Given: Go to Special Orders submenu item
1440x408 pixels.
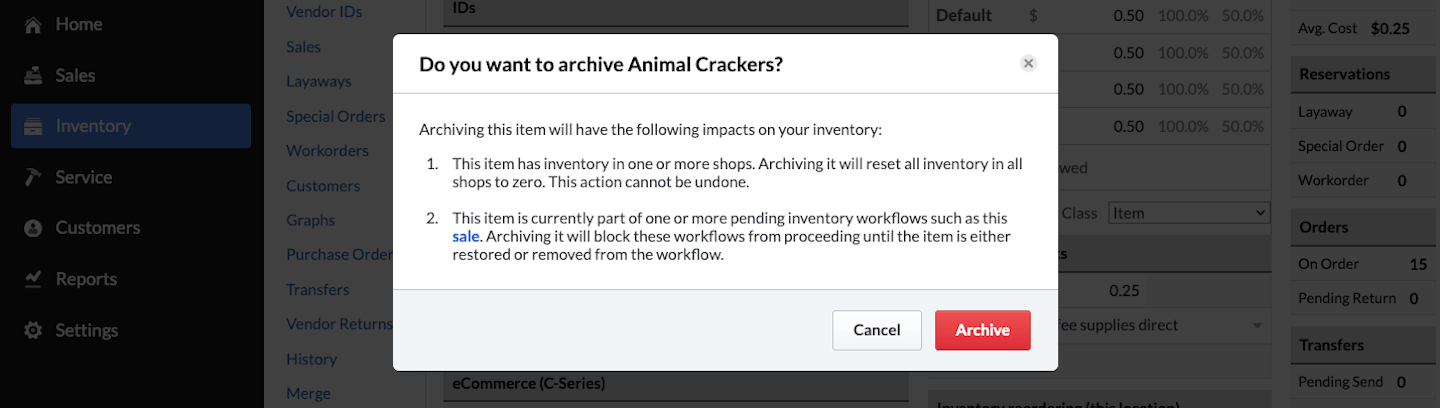Looking at the screenshot, I should click(x=335, y=116).
